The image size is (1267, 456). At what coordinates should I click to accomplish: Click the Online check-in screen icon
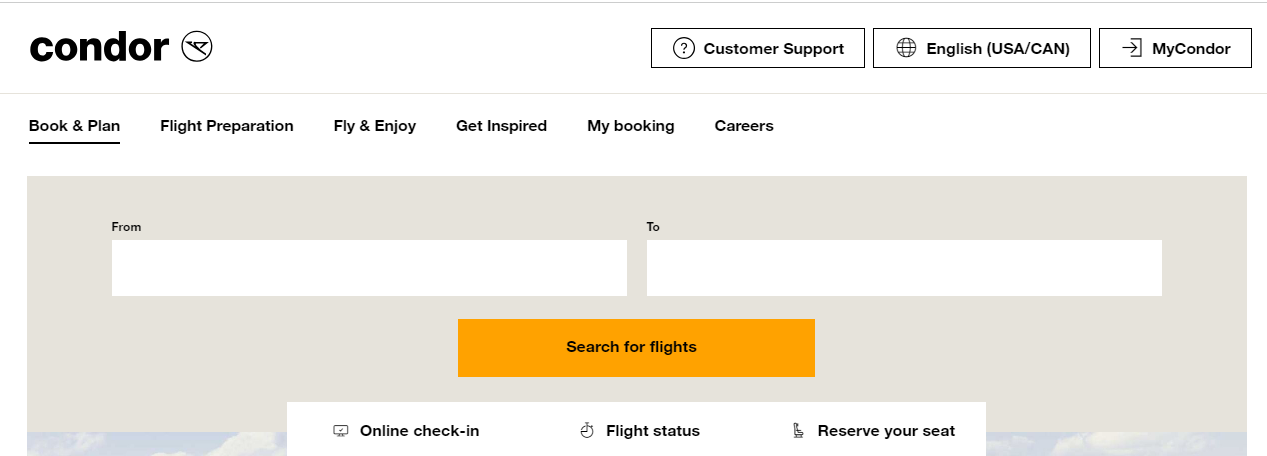point(341,431)
